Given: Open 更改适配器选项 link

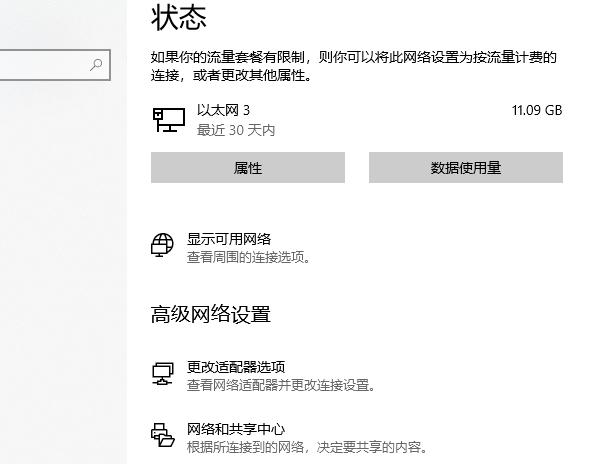Looking at the screenshot, I should (236, 367).
